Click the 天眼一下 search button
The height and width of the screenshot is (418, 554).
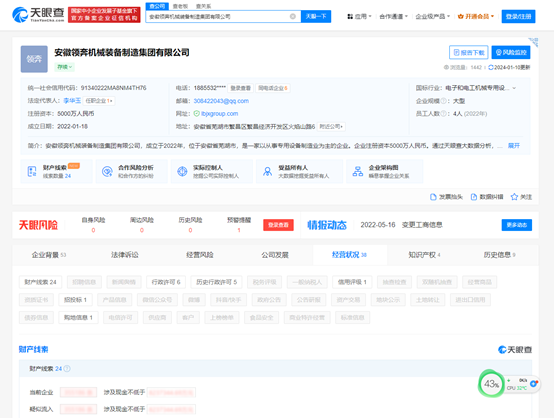click(316, 16)
